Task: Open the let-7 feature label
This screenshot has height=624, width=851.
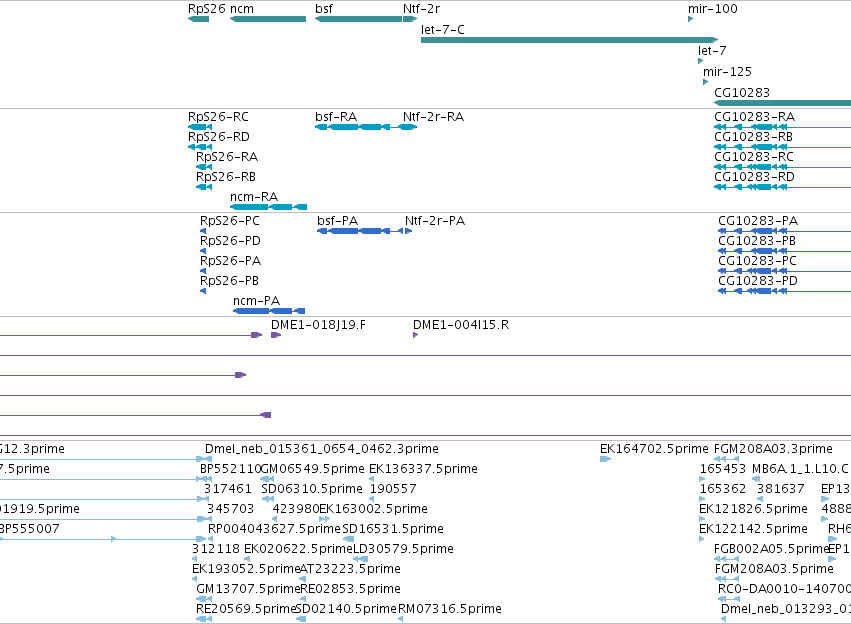Action: pos(712,50)
